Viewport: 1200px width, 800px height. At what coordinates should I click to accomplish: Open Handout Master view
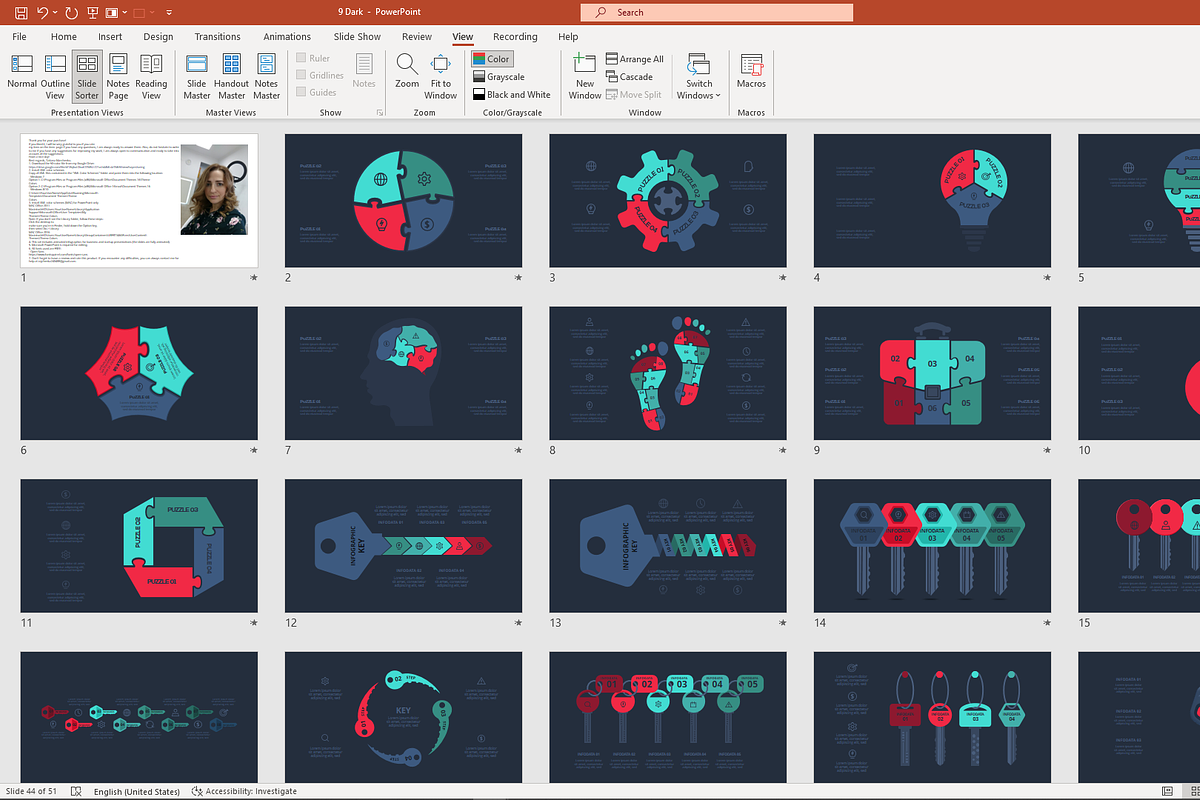[x=232, y=76]
